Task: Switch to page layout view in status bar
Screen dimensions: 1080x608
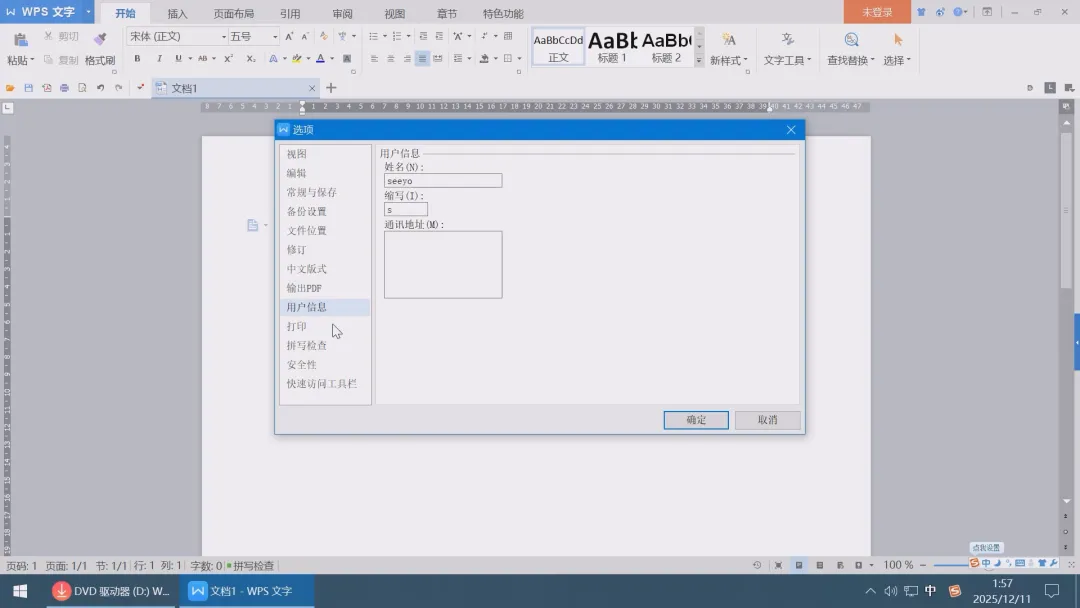Action: pyautogui.click(x=799, y=565)
